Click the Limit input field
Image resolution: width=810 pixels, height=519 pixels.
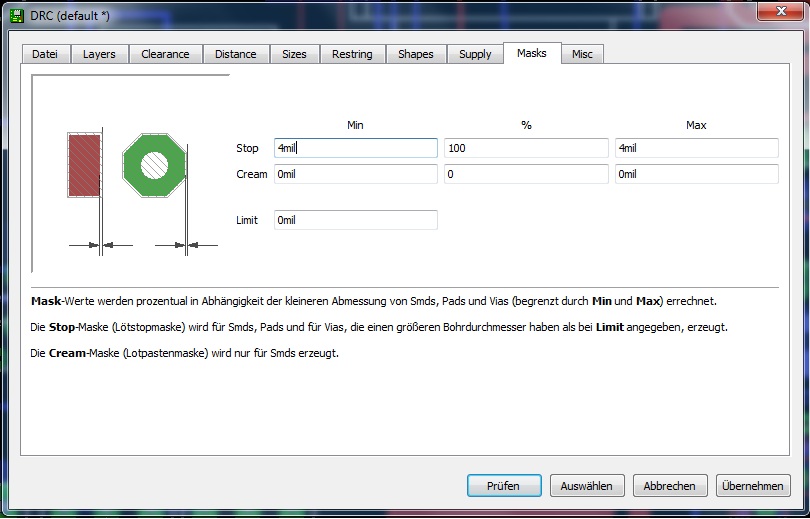click(356, 220)
